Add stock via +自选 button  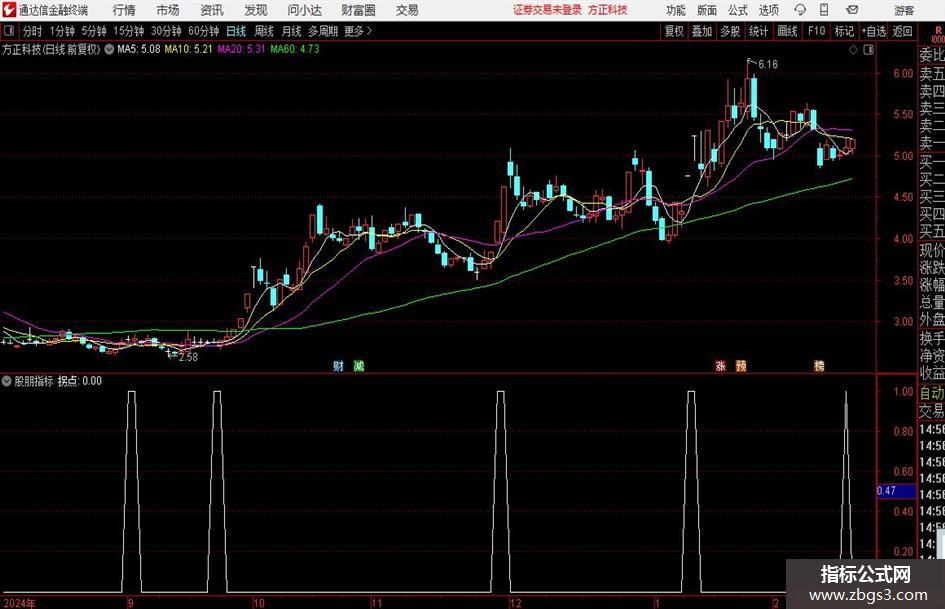(874, 31)
